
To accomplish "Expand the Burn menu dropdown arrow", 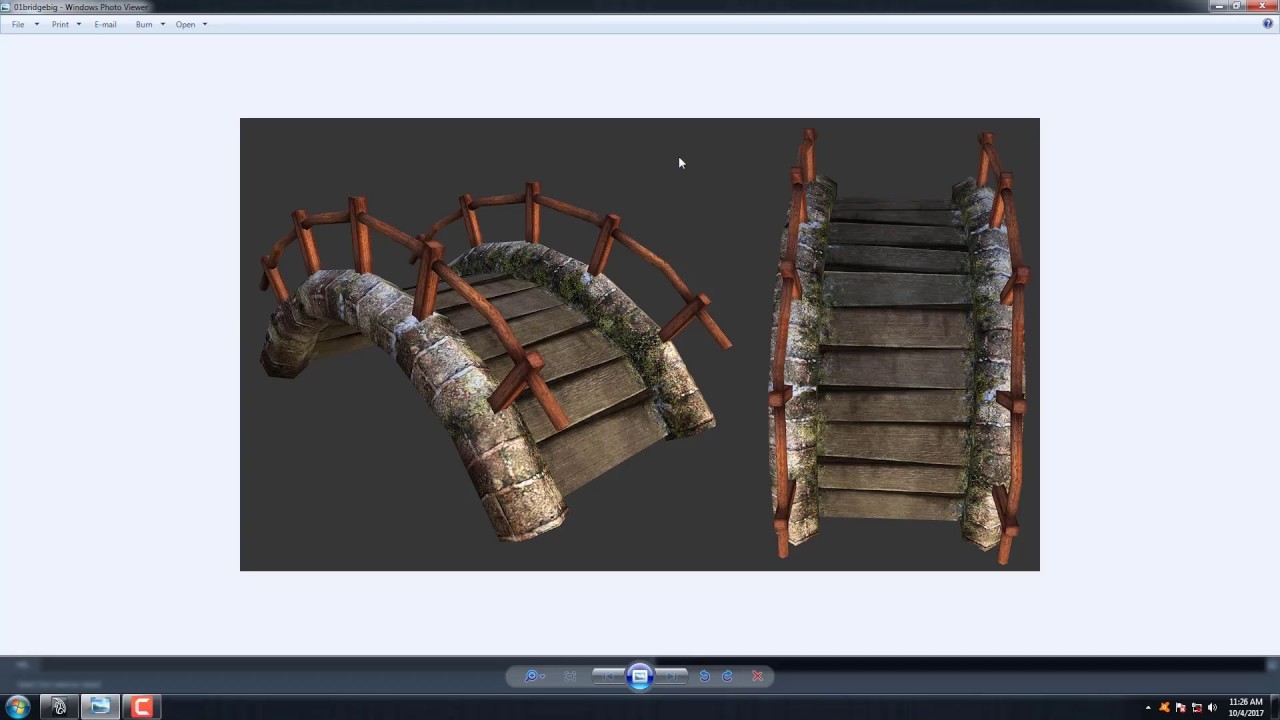I will 161,24.
